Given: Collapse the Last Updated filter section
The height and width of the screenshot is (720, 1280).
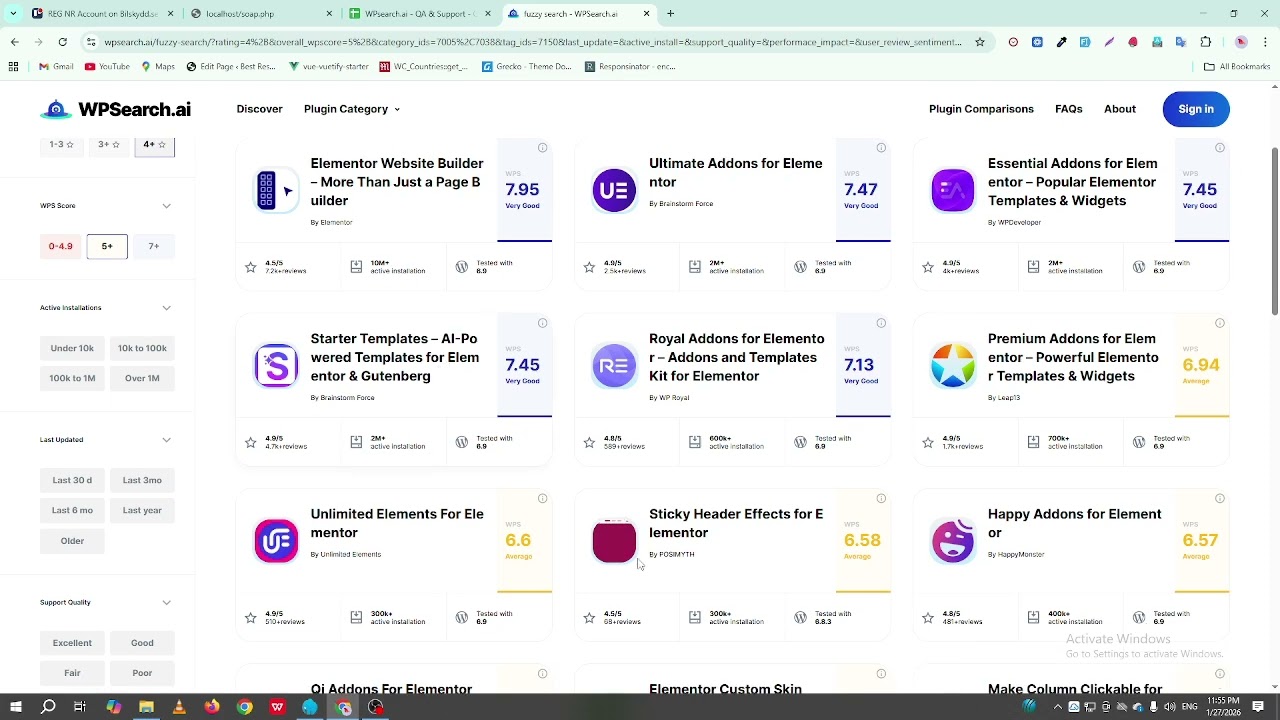Looking at the screenshot, I should 166,440.
